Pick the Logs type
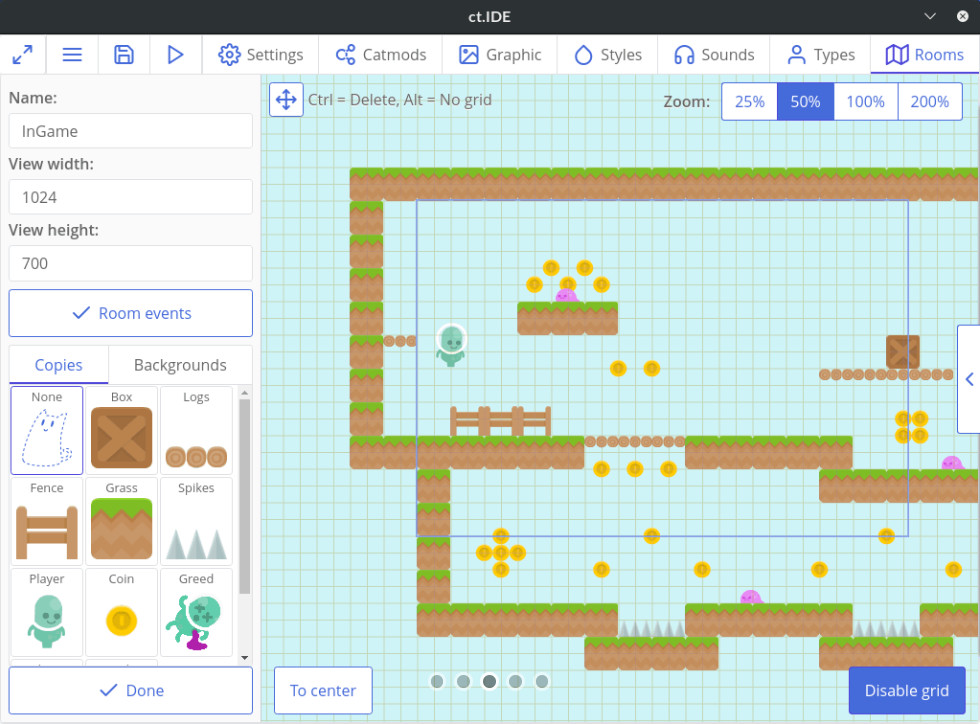 pos(196,430)
